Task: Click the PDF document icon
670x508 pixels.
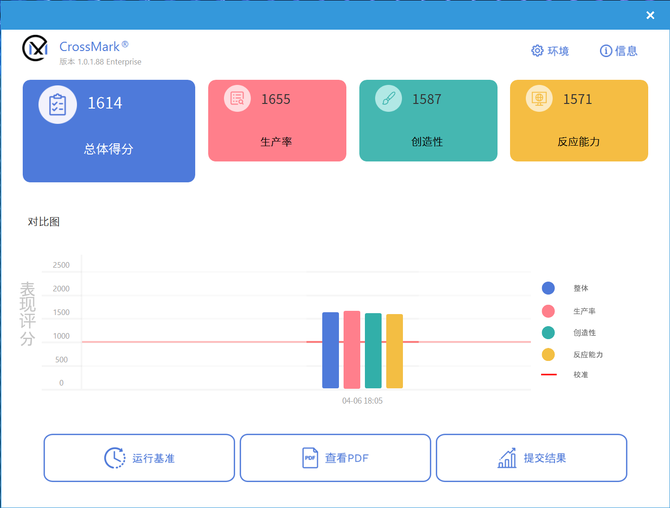Action: pyautogui.click(x=310, y=458)
